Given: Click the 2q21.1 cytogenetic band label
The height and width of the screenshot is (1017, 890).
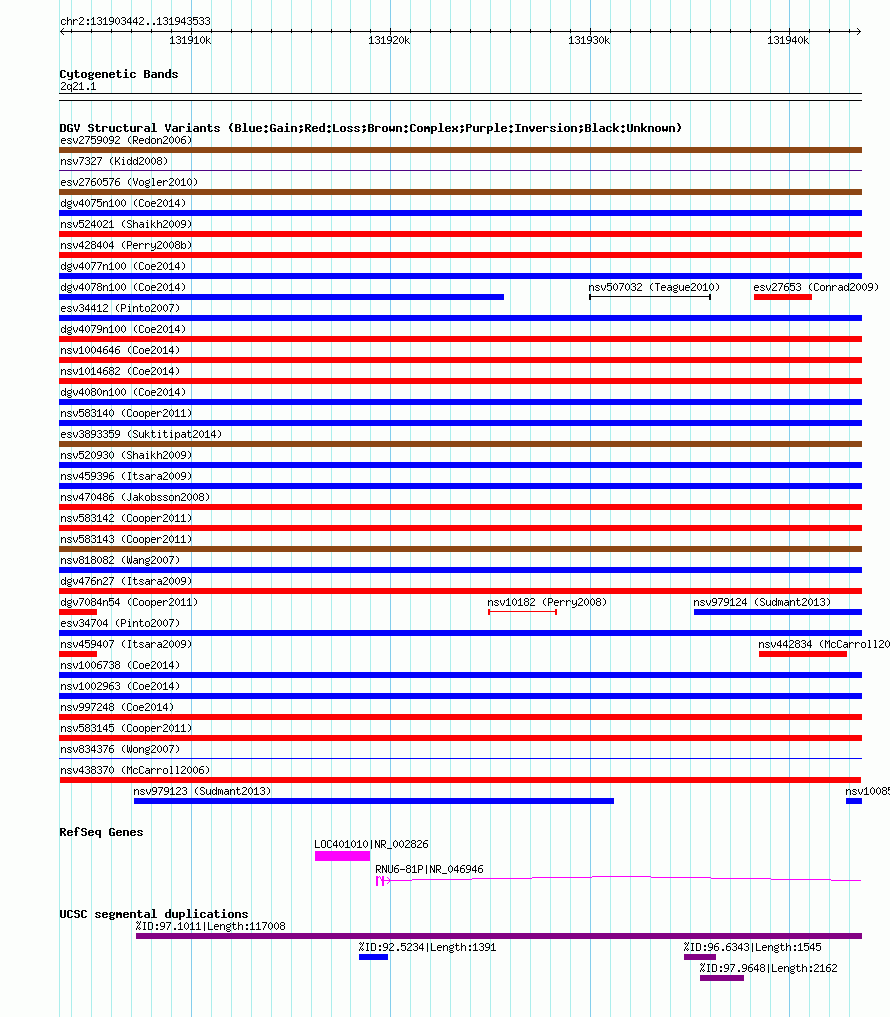Looking at the screenshot, I should [78, 86].
